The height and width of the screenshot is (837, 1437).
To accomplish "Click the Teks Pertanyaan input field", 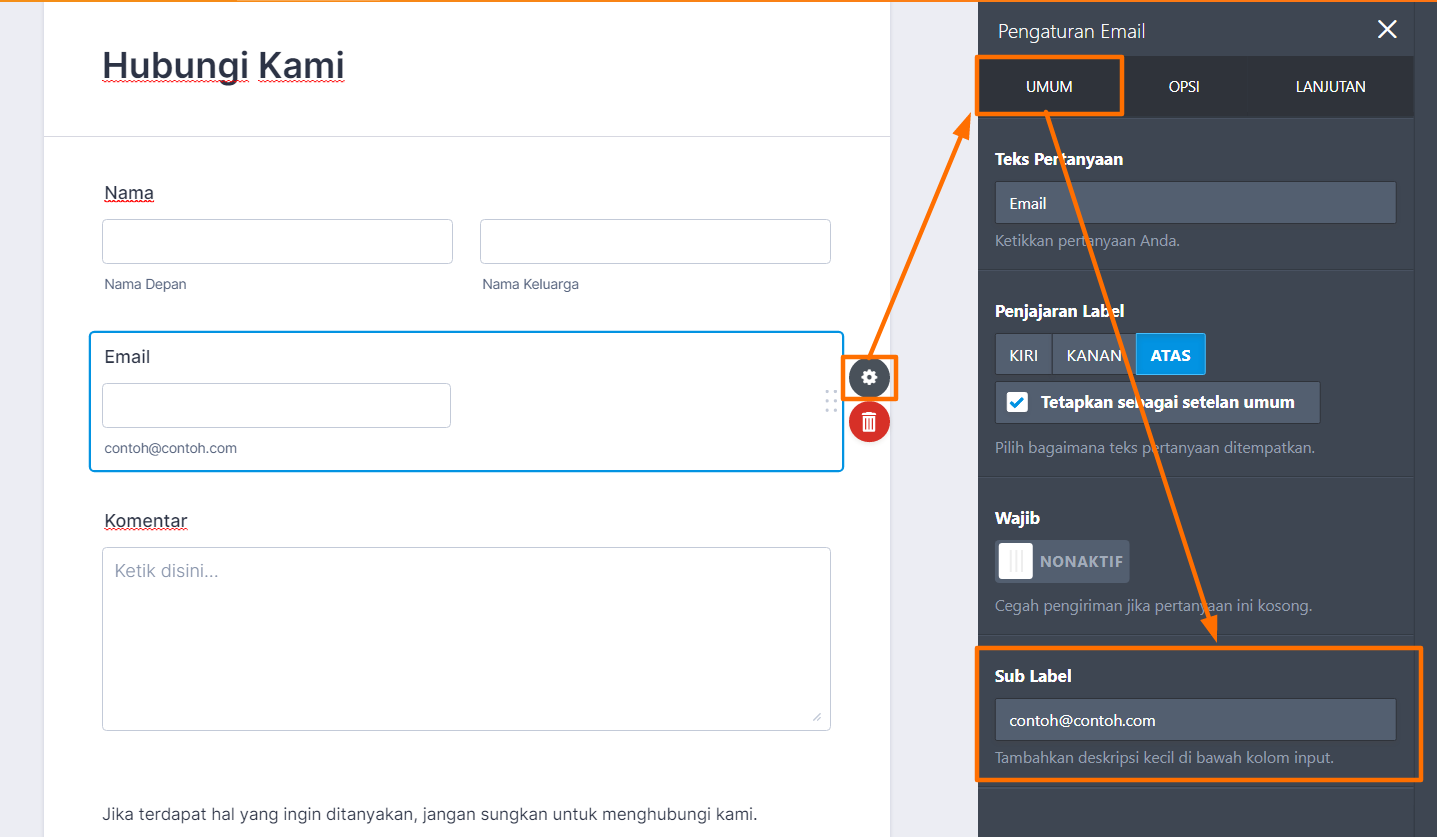I will point(1195,203).
